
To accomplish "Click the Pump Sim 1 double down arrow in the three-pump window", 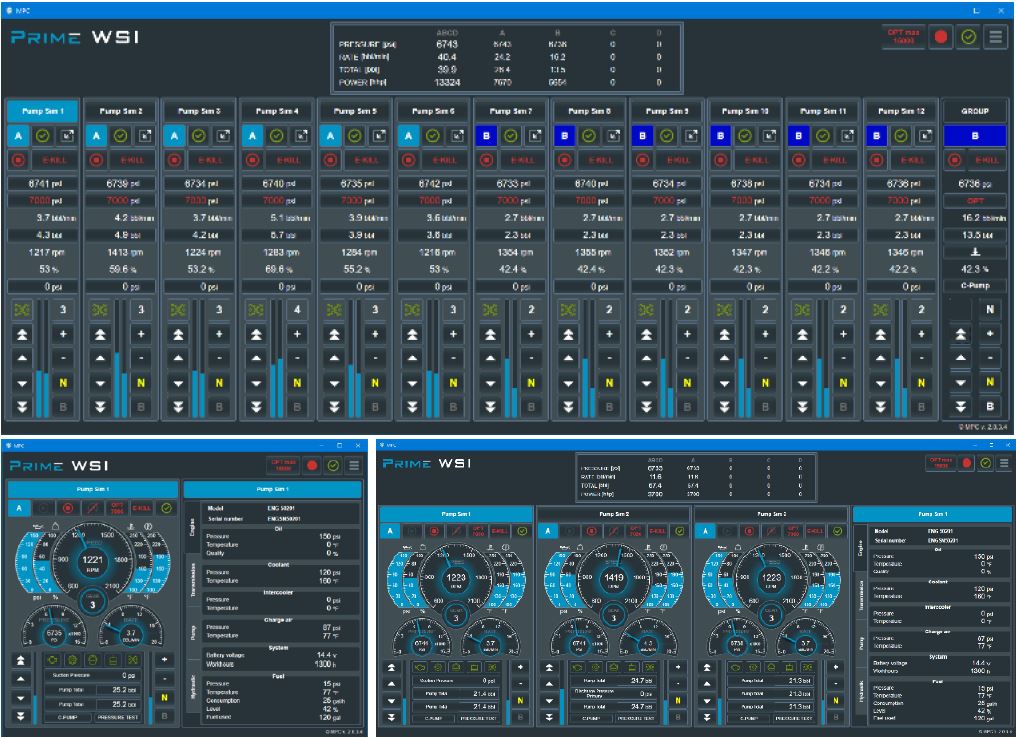I will coord(391,717).
